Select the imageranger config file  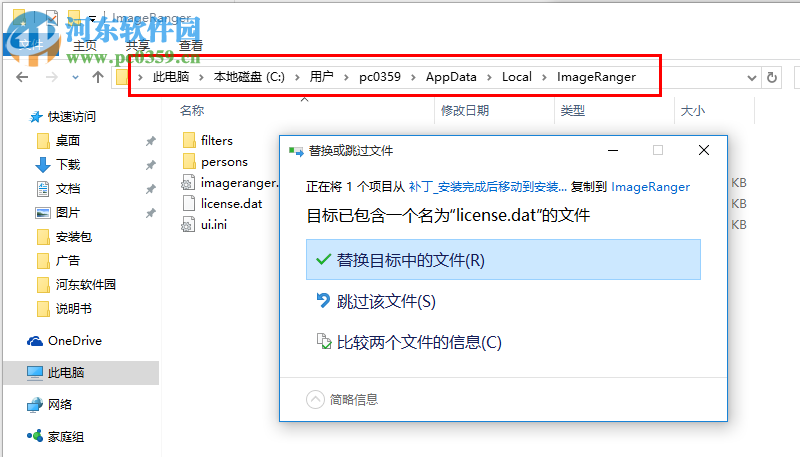click(239, 183)
